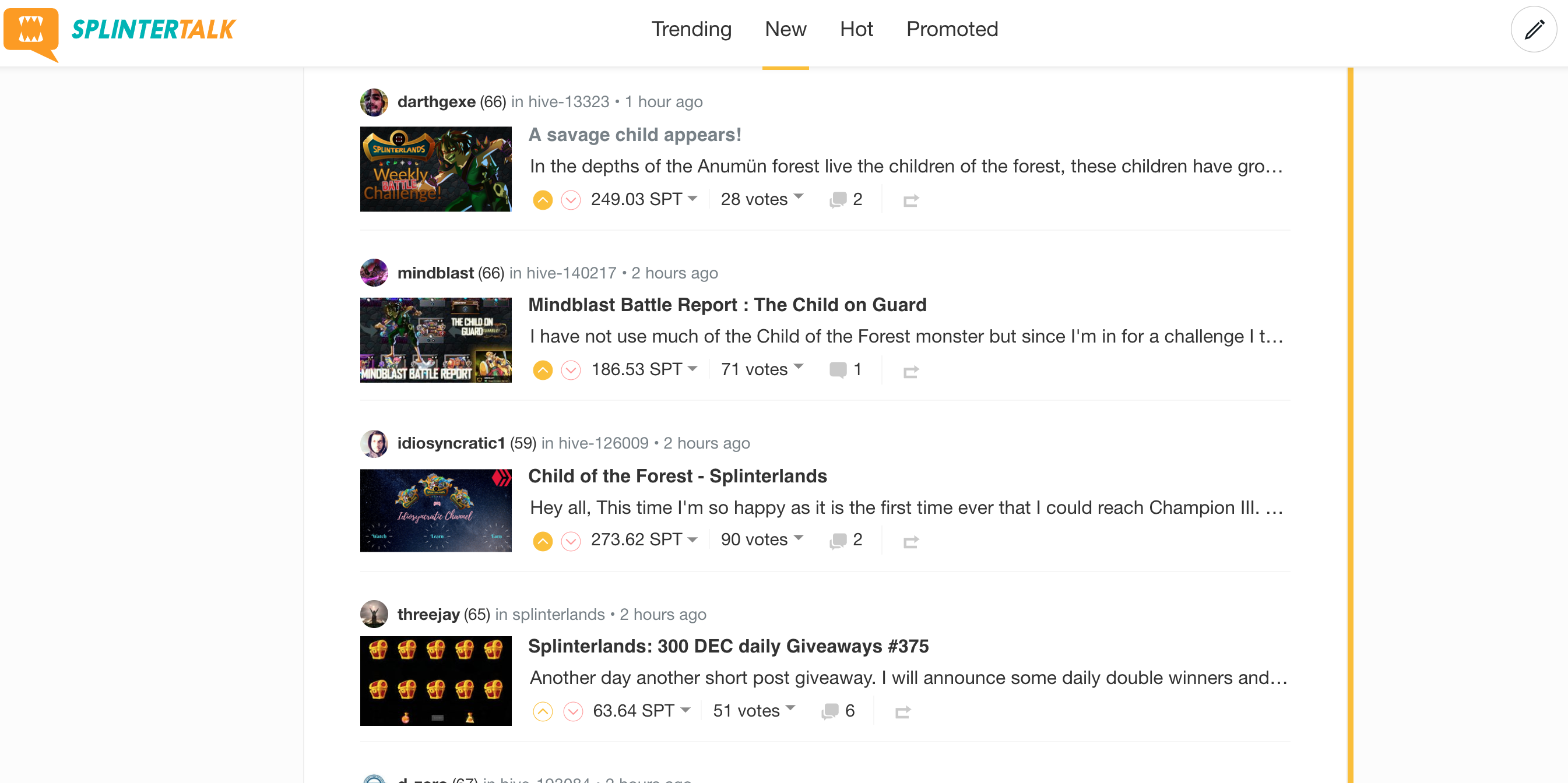Expand the 249.03 SPT payout dropdown
1568x783 pixels.
click(x=644, y=199)
